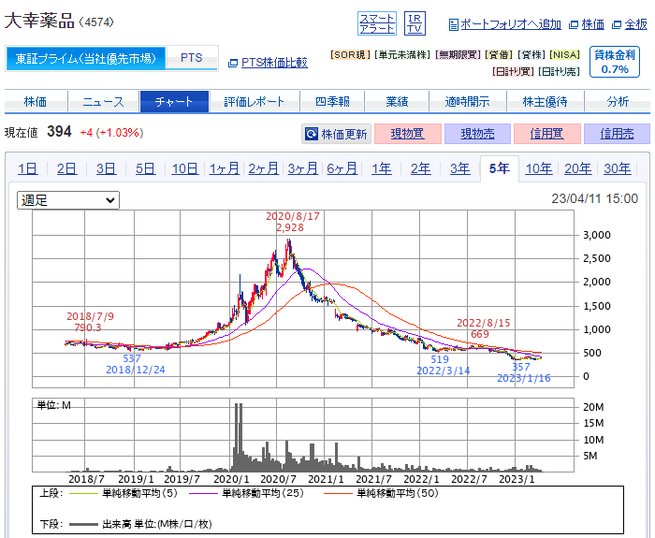Click the 株価更新 button

point(336,134)
